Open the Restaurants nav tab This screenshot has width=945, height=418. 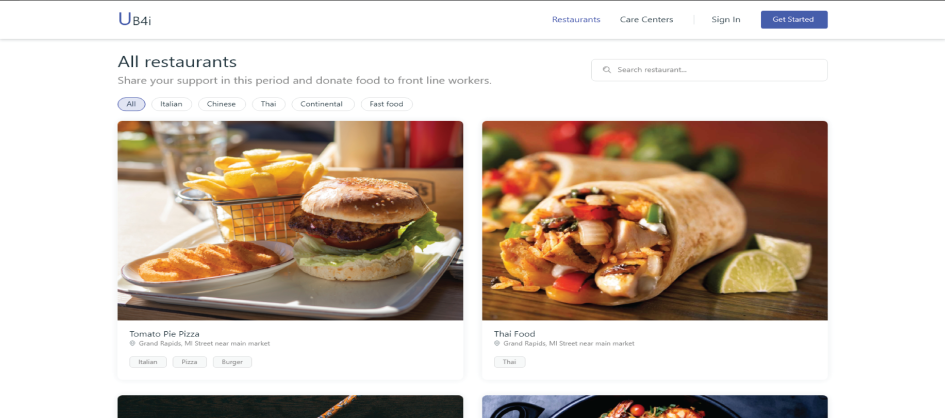tap(576, 19)
